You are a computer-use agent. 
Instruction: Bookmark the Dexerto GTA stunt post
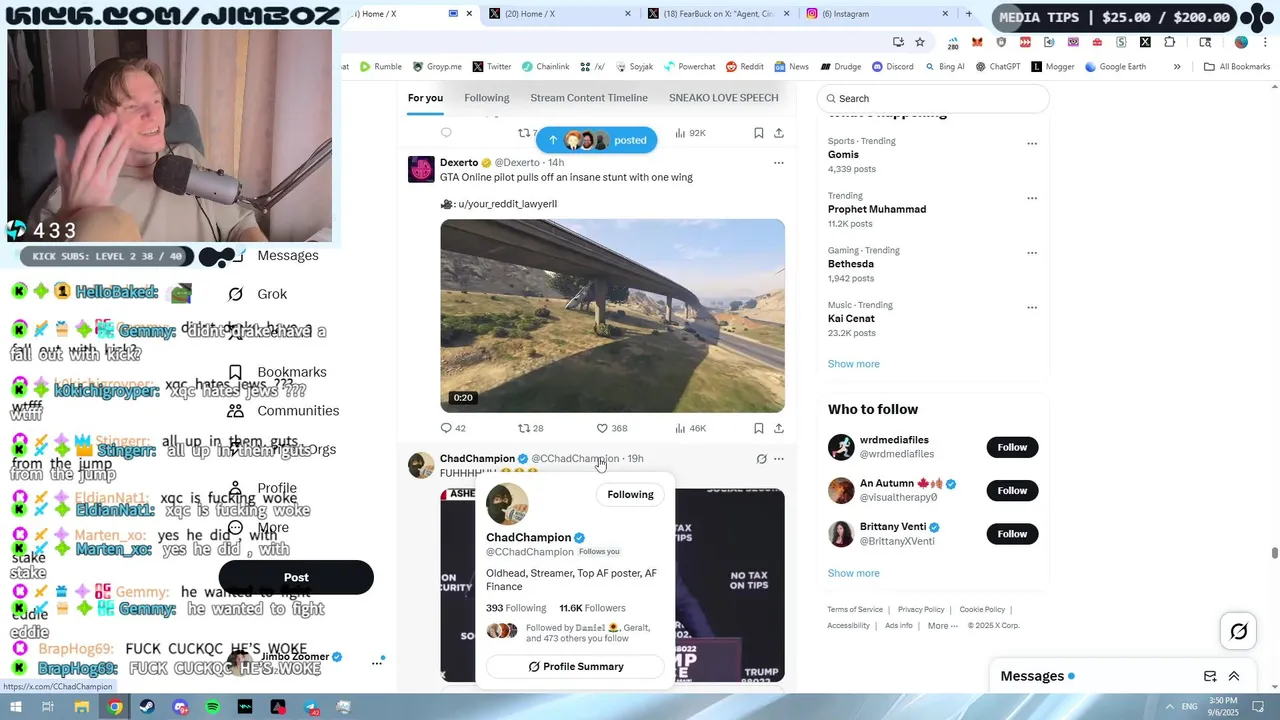tap(759, 428)
